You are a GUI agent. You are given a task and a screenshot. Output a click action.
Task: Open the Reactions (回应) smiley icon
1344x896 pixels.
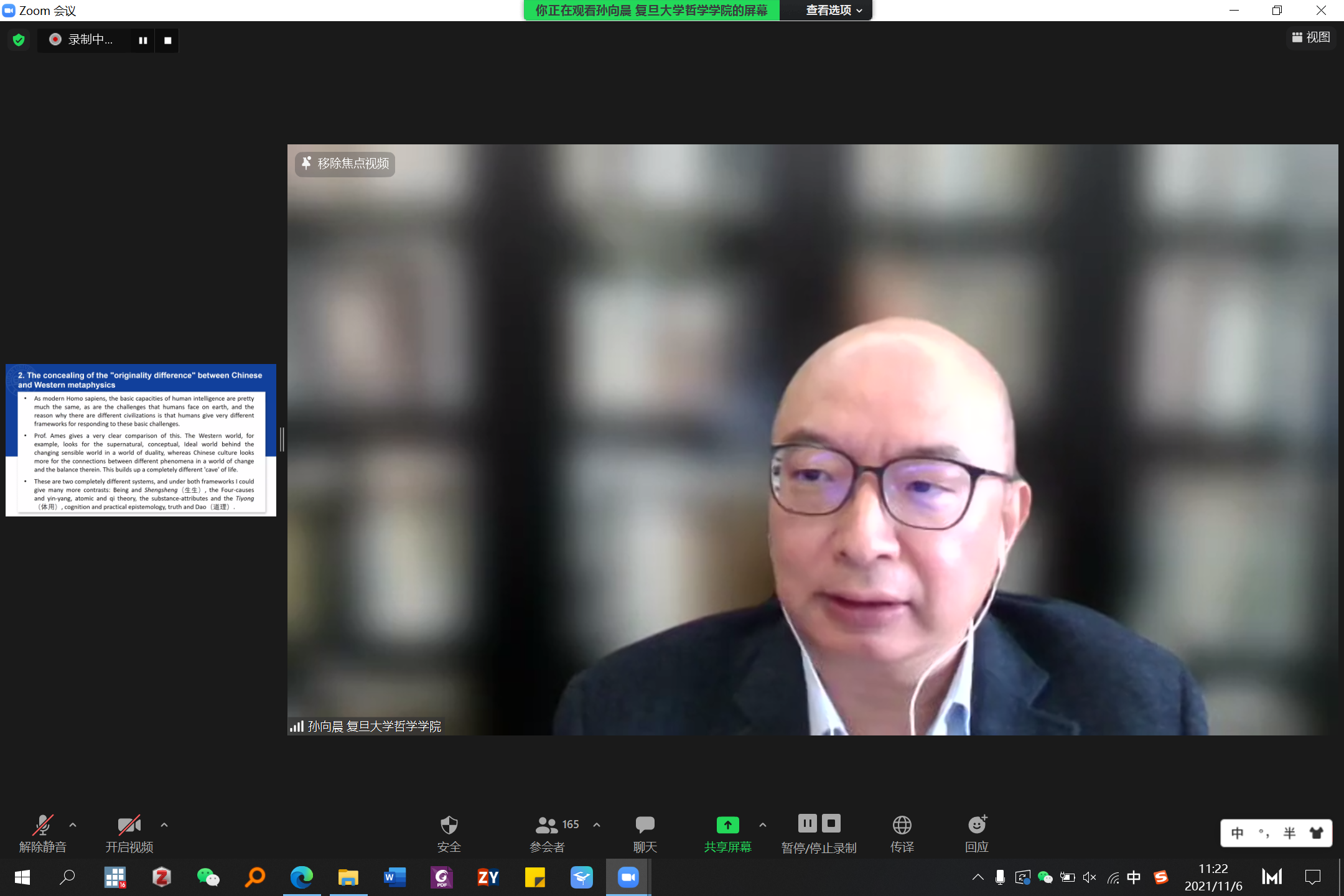pyautogui.click(x=977, y=826)
